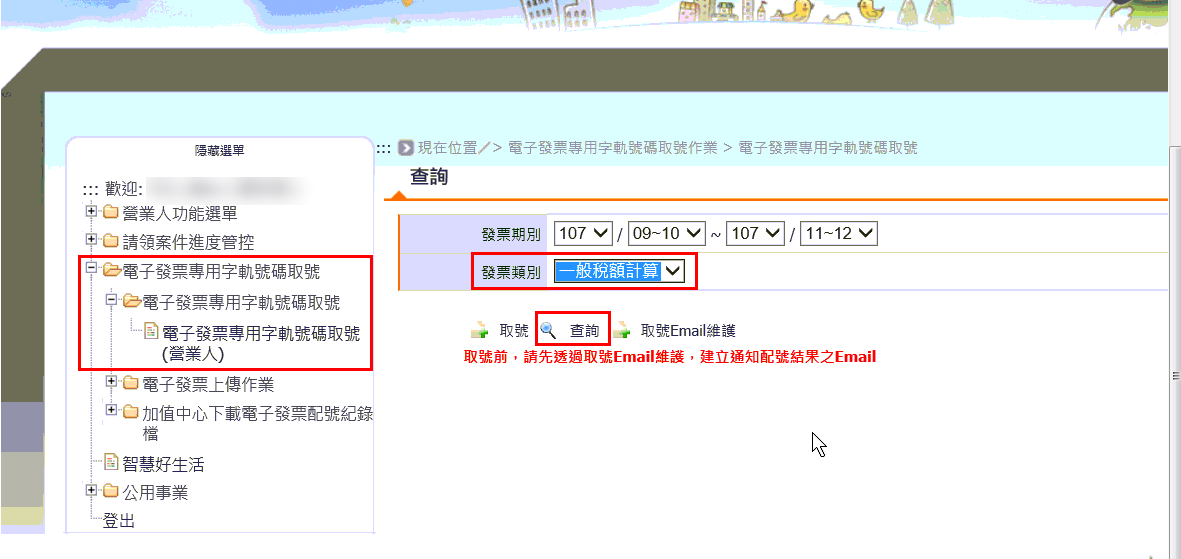Click 請領案件進度管控 menu label

pos(188,243)
